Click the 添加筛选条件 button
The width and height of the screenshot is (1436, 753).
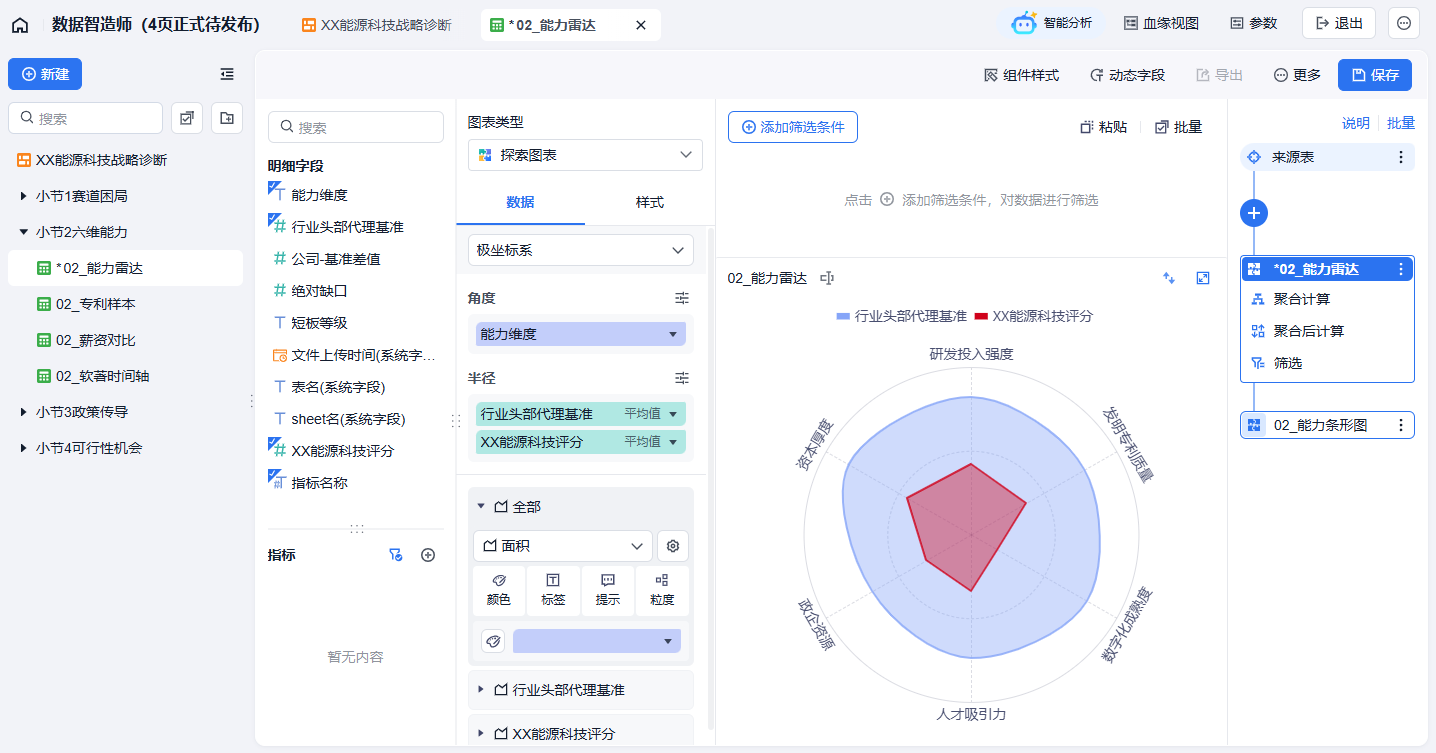coord(793,127)
